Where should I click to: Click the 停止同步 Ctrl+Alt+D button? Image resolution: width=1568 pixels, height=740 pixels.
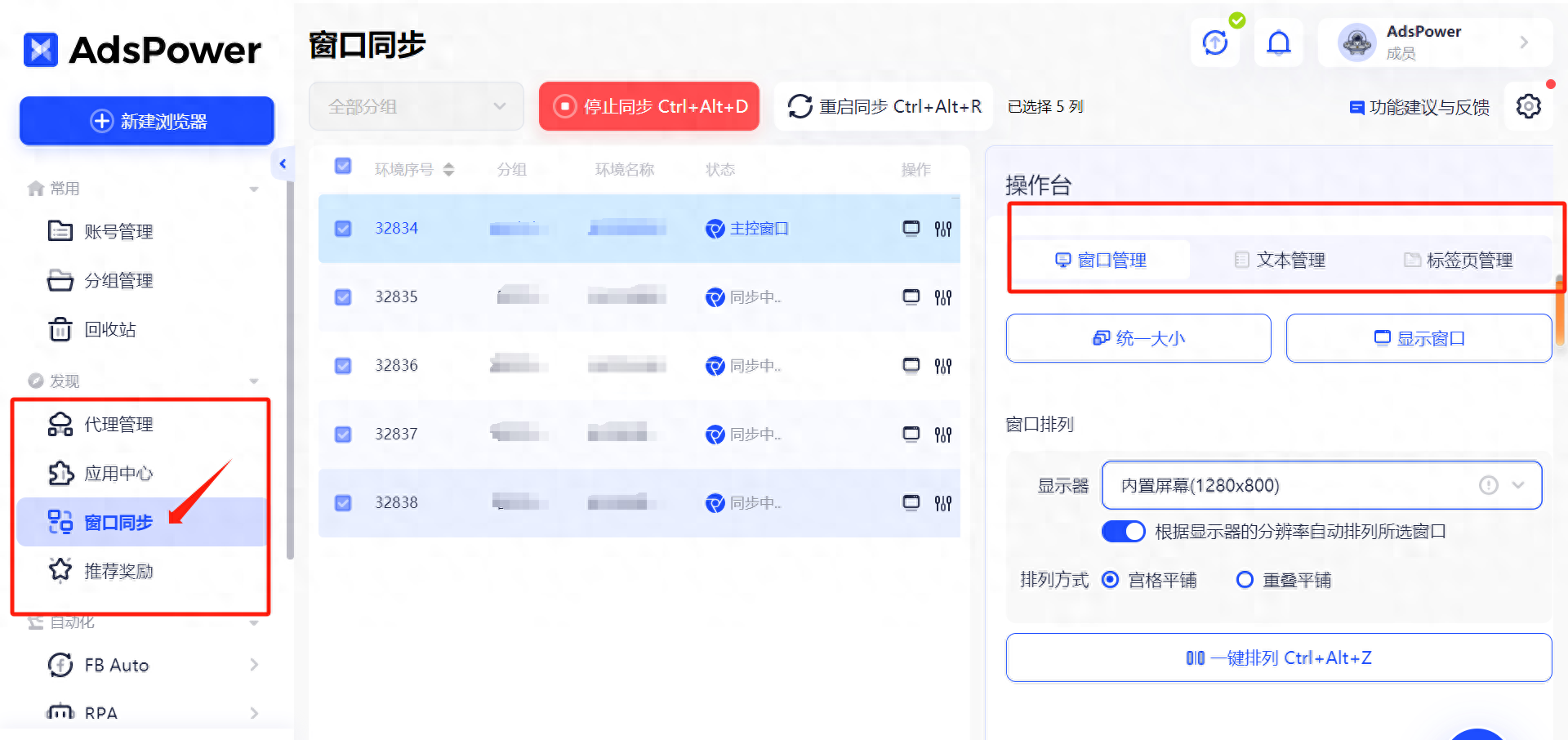pyautogui.click(x=648, y=106)
